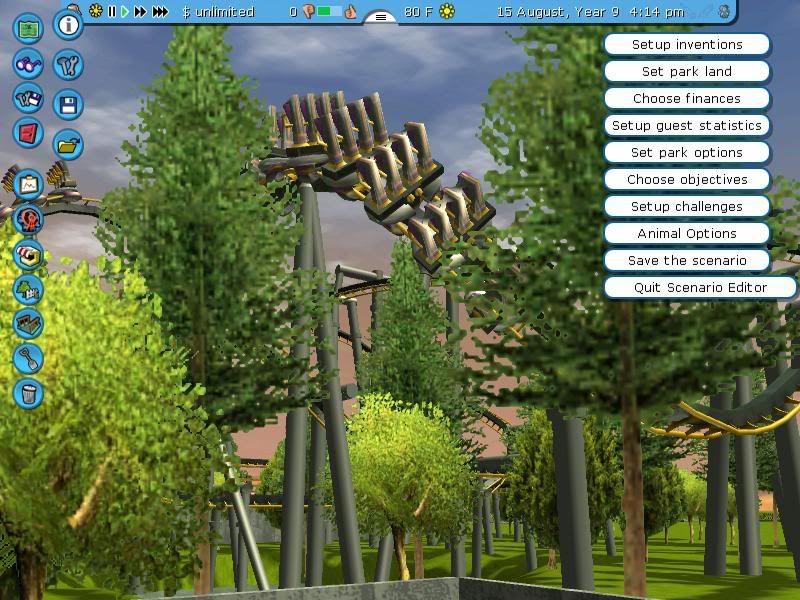The image size is (800, 600).
Task: Open Set park land option
Action: [x=687, y=71]
